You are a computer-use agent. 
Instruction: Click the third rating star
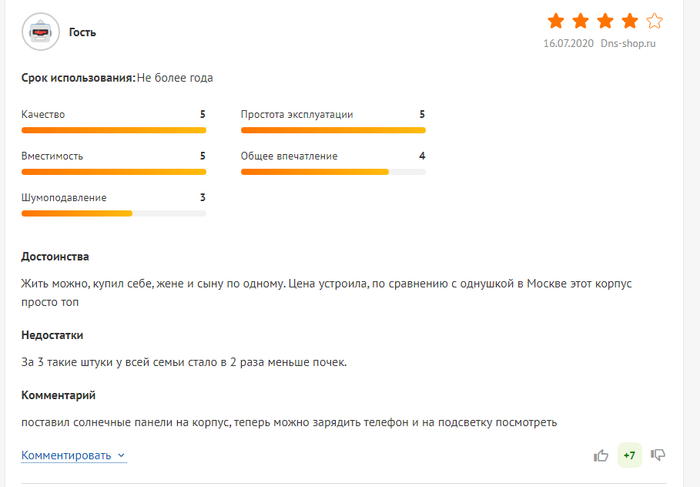(x=605, y=21)
